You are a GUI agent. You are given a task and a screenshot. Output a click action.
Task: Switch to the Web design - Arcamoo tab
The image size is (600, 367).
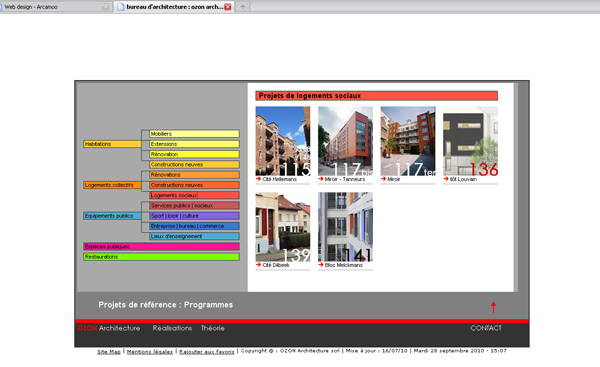[55, 7]
